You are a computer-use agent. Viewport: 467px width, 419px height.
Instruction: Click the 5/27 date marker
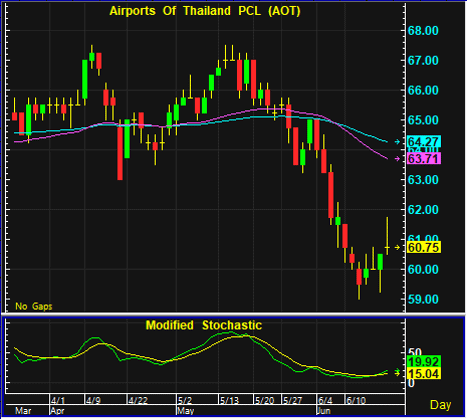(292, 400)
